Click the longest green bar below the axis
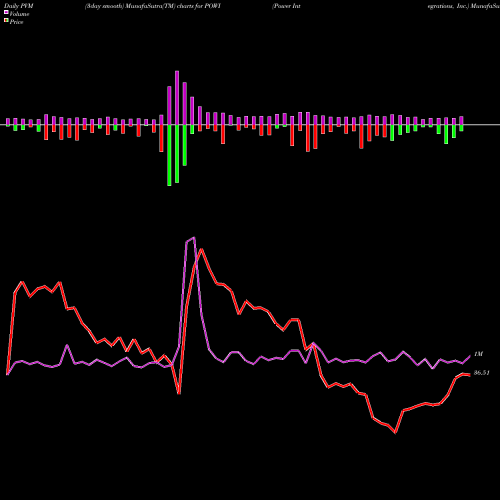The height and width of the screenshot is (500, 500). 169,155
